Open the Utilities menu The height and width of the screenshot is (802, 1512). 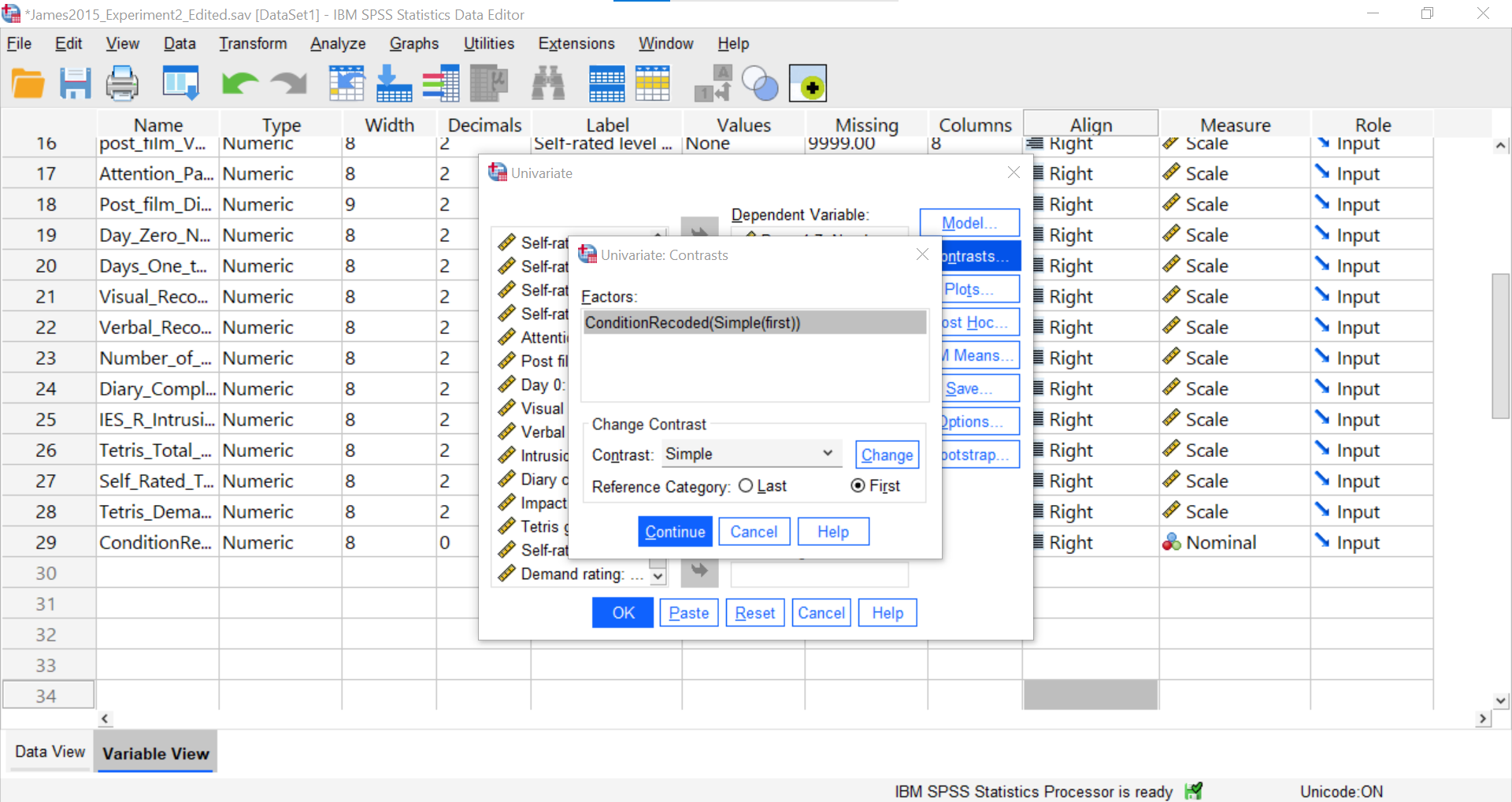[x=488, y=43]
